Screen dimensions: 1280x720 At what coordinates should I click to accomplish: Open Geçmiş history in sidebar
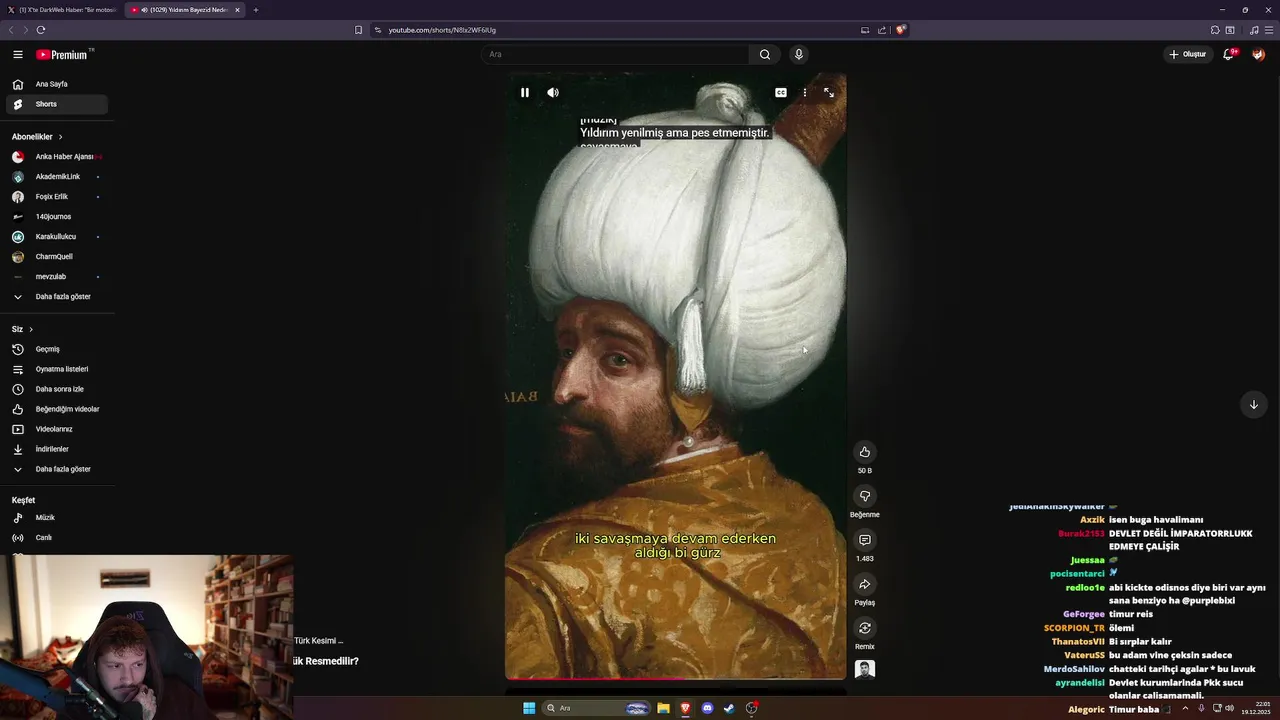click(57, 349)
